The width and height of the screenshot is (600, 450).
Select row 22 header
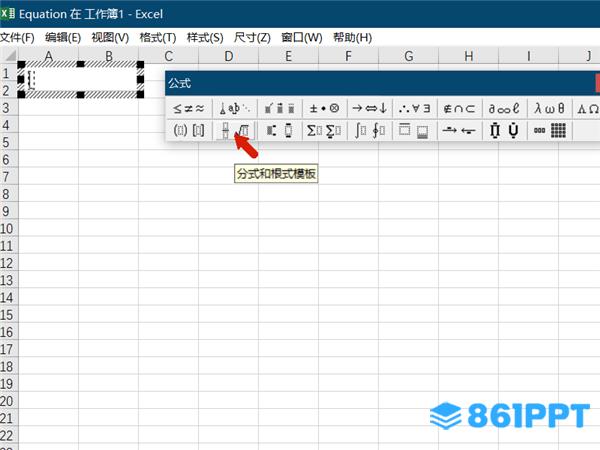(9, 435)
